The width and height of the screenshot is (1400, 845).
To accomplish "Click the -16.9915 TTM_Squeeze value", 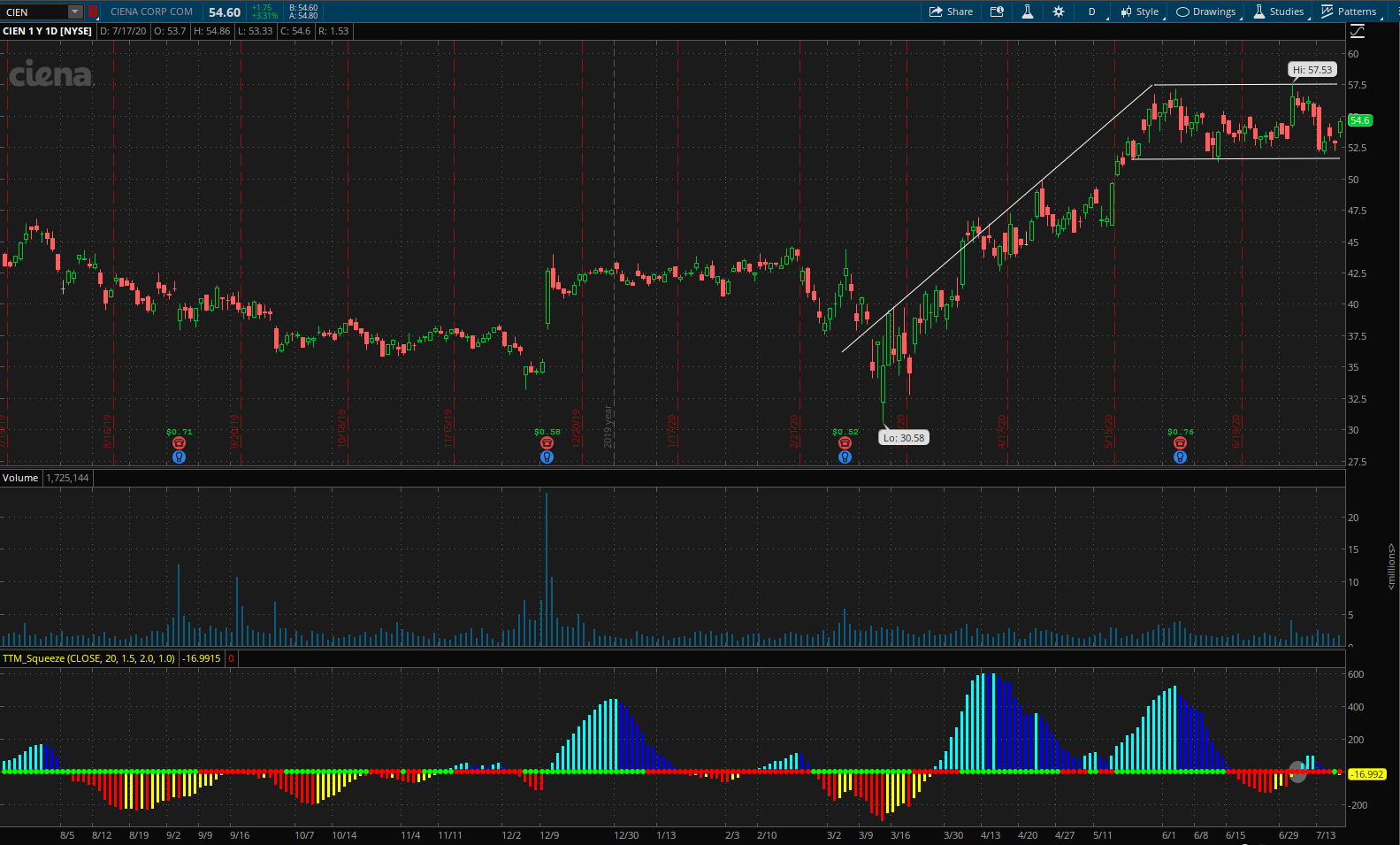I will (x=202, y=658).
